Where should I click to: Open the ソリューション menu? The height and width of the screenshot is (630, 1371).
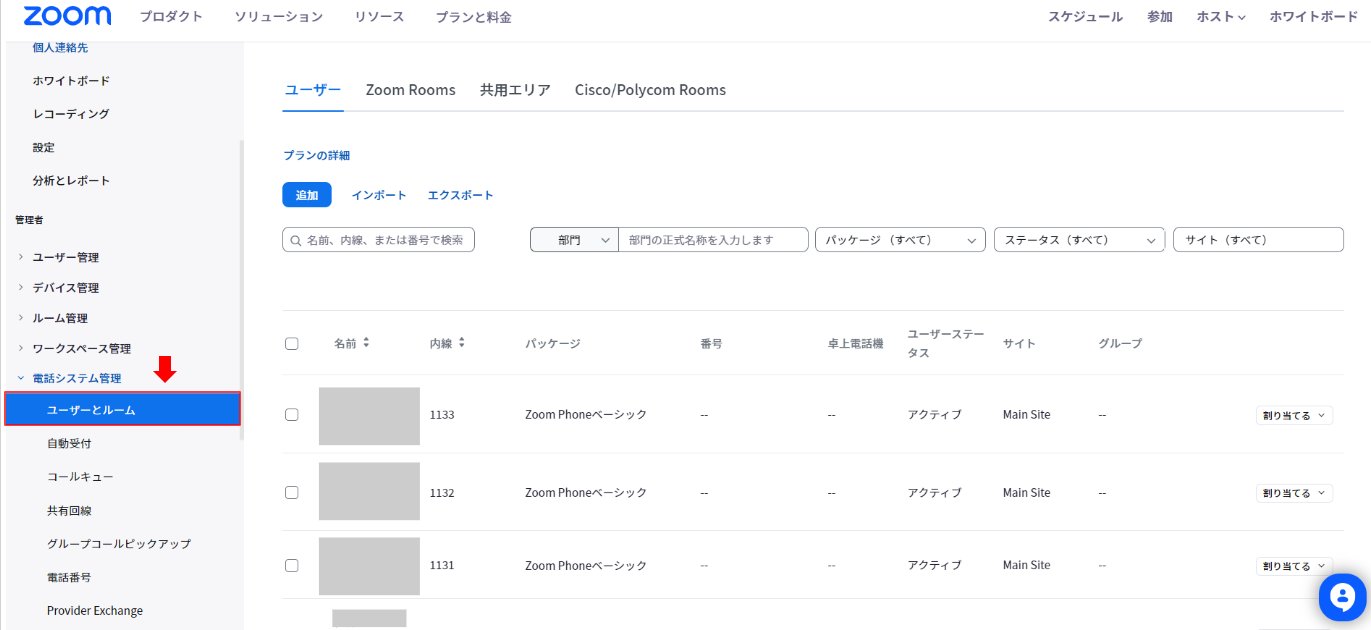(x=279, y=17)
